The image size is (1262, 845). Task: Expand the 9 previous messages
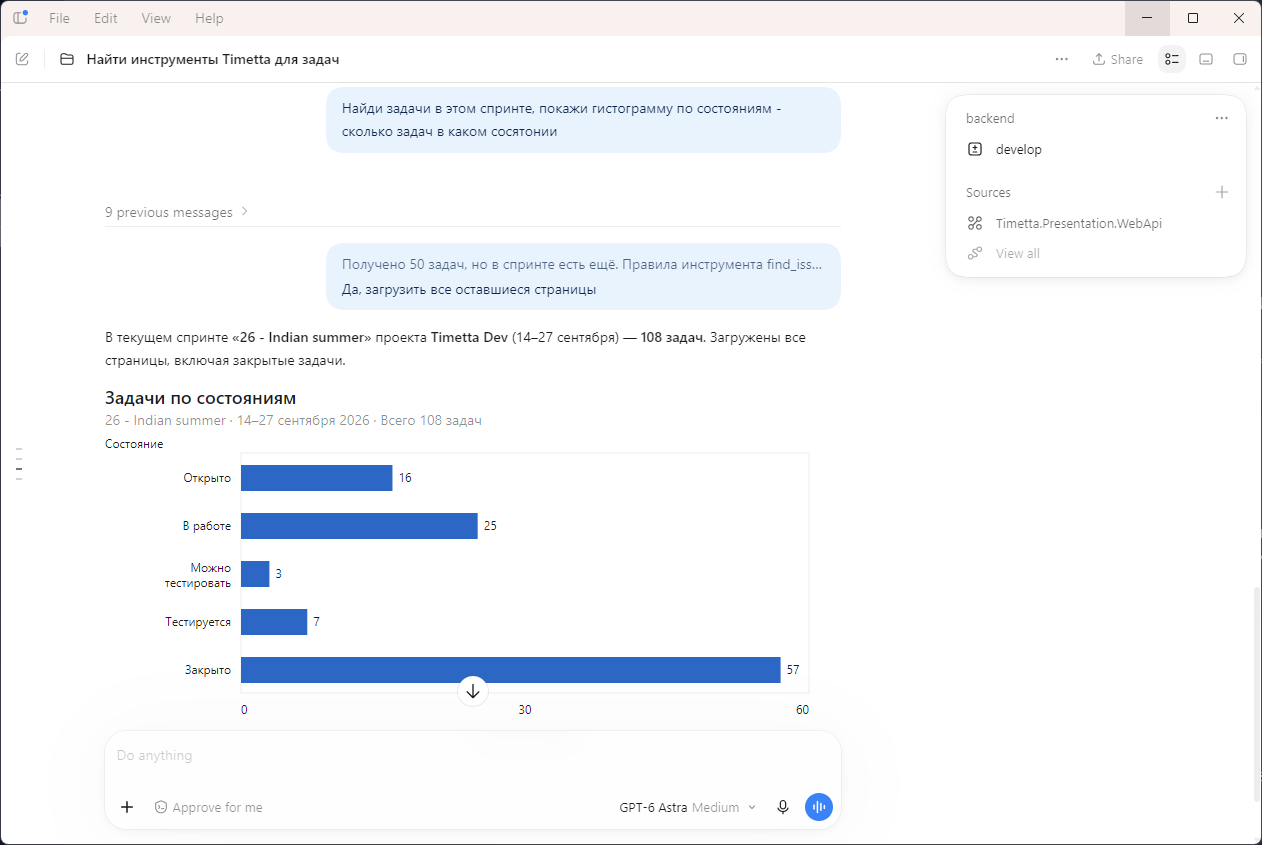177,212
